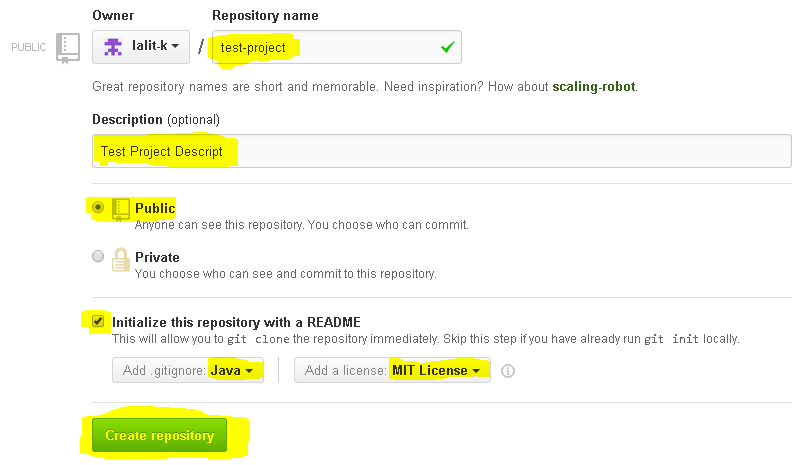Click the public repository book icon
The width and height of the screenshot is (808, 465).
(x=121, y=210)
